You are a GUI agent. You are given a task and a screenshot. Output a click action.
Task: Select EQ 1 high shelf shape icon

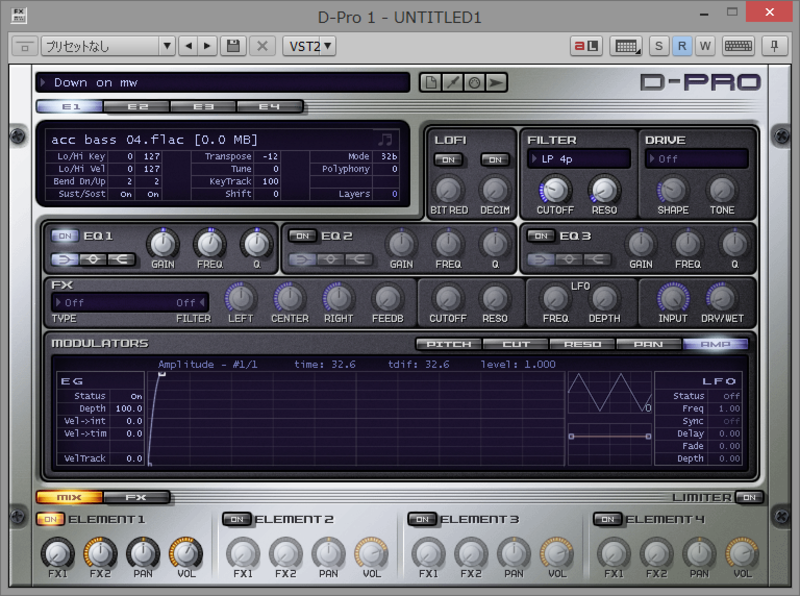[121, 260]
